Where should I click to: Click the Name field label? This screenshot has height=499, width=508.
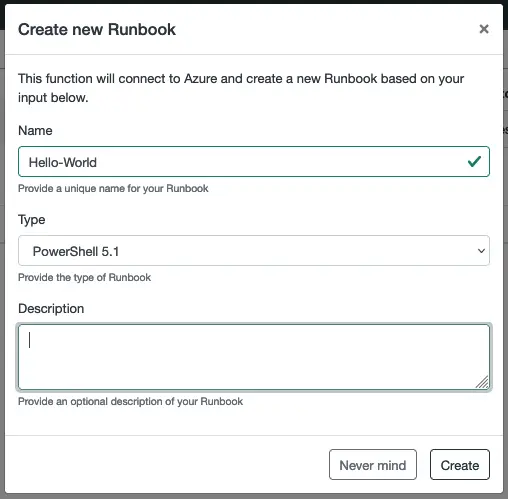35,130
